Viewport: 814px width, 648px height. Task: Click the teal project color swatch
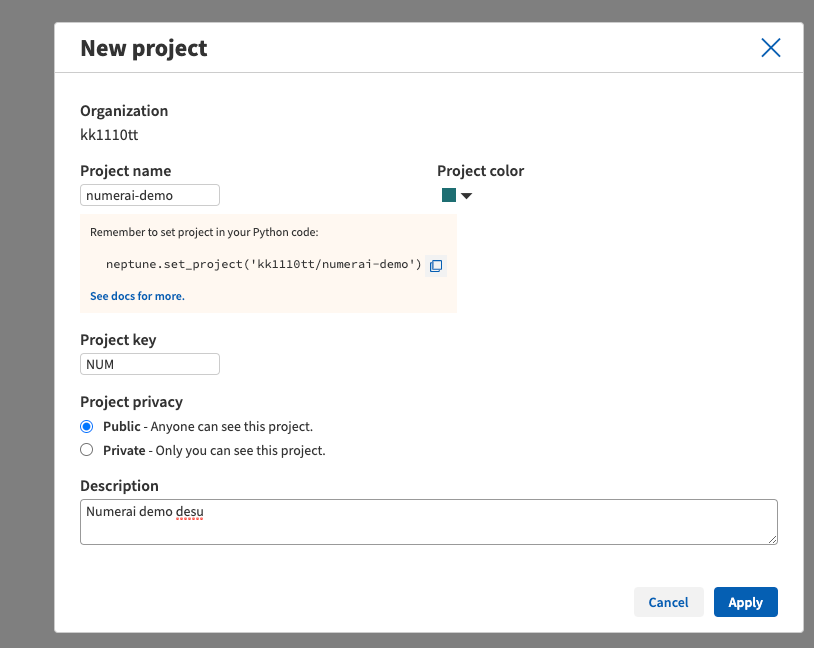pyautogui.click(x=449, y=195)
